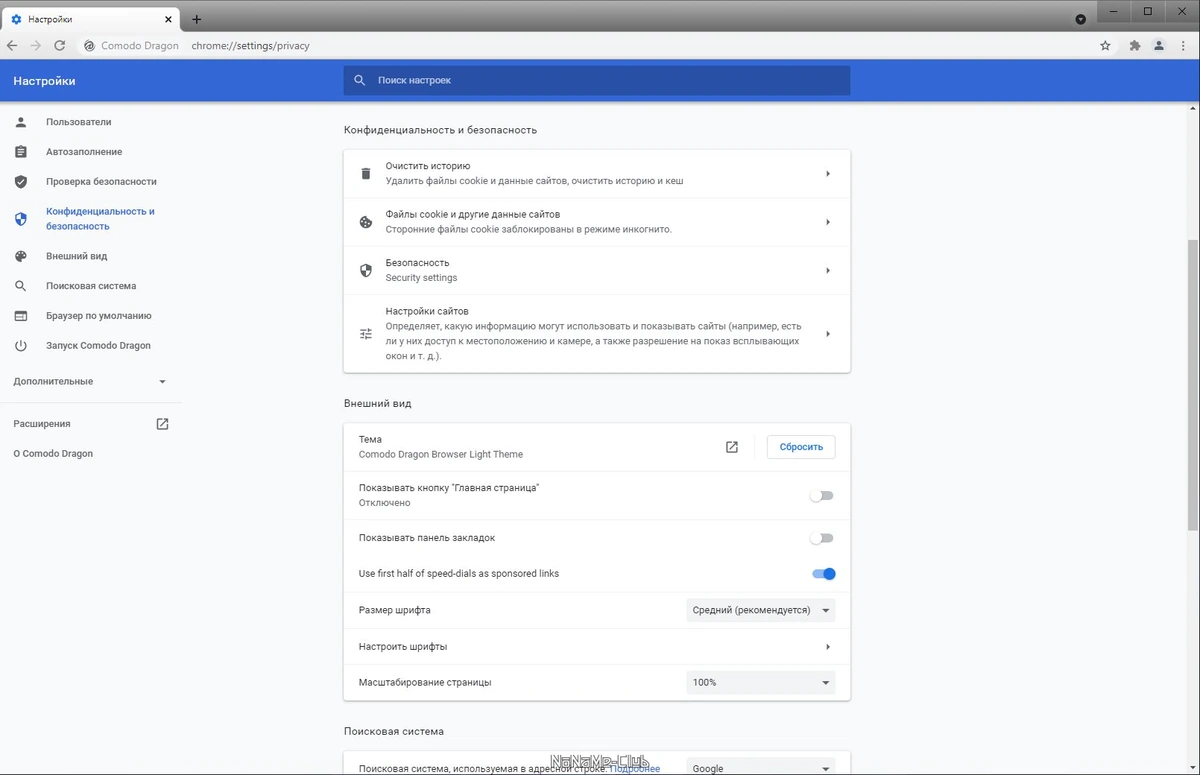This screenshot has width=1200, height=775.
Task: Bookmark this page with the star icon
Action: tap(1105, 46)
